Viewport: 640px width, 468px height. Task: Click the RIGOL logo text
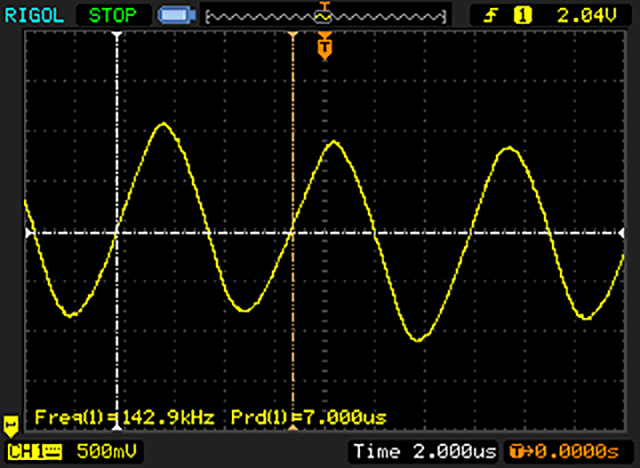point(34,16)
